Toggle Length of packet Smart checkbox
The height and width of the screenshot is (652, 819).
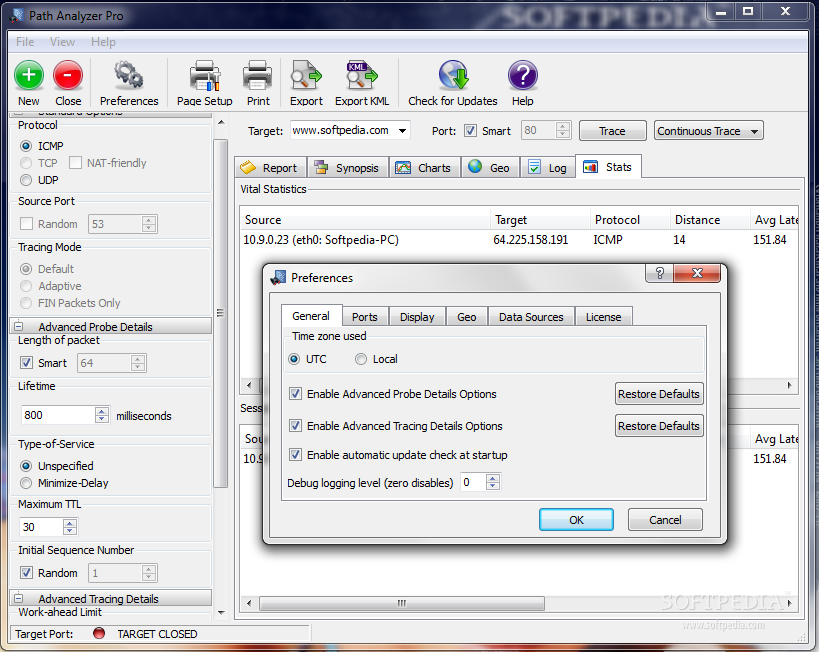[x=26, y=363]
